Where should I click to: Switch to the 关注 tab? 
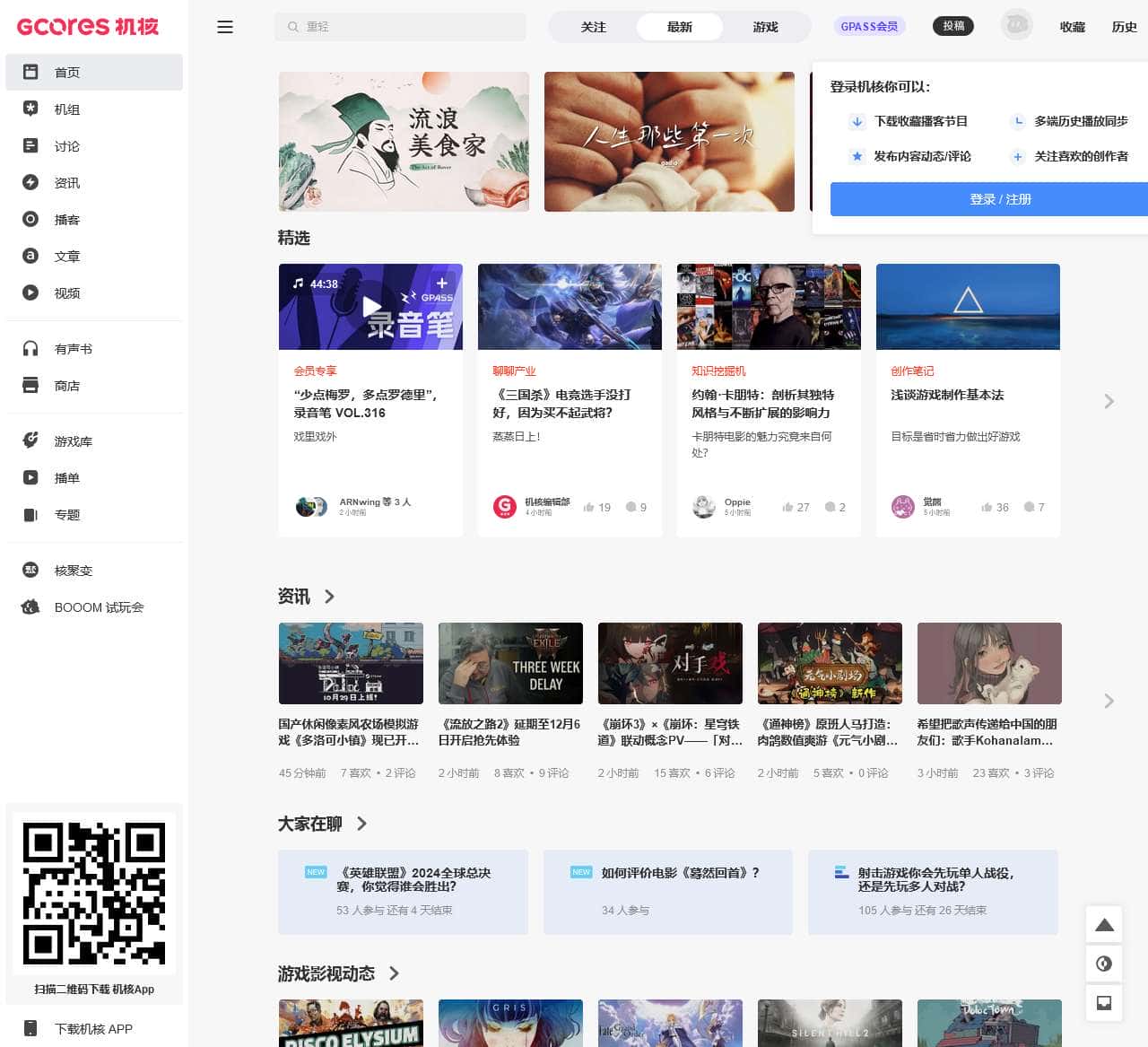point(594,27)
